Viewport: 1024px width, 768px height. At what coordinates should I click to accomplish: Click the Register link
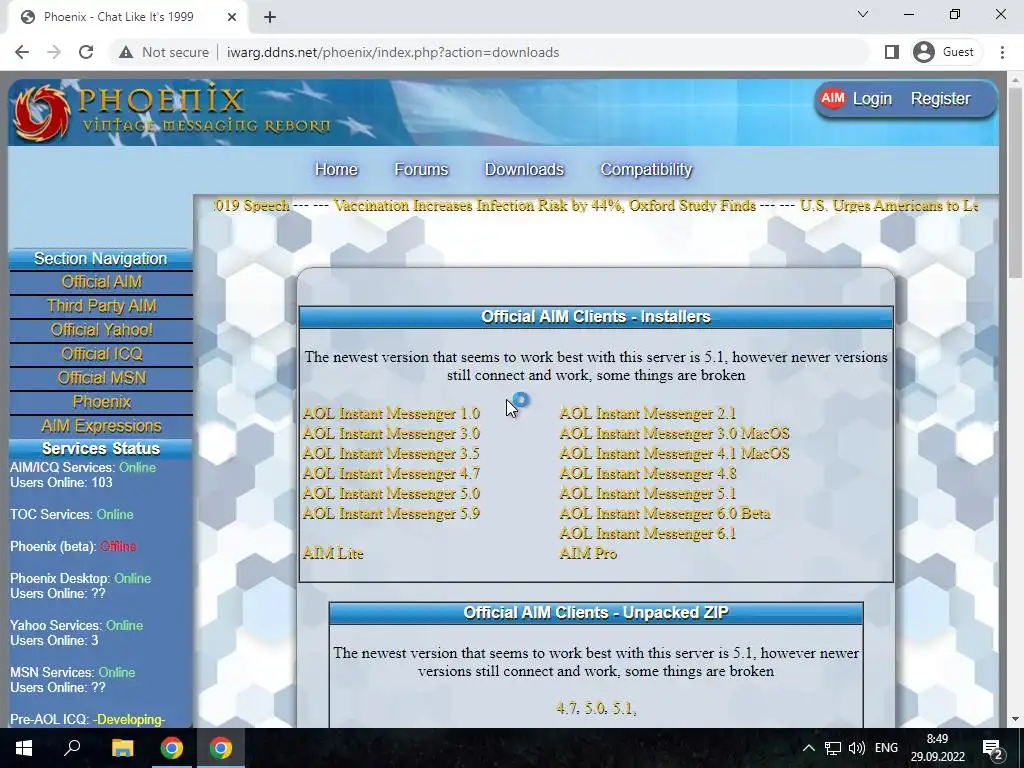(940, 99)
